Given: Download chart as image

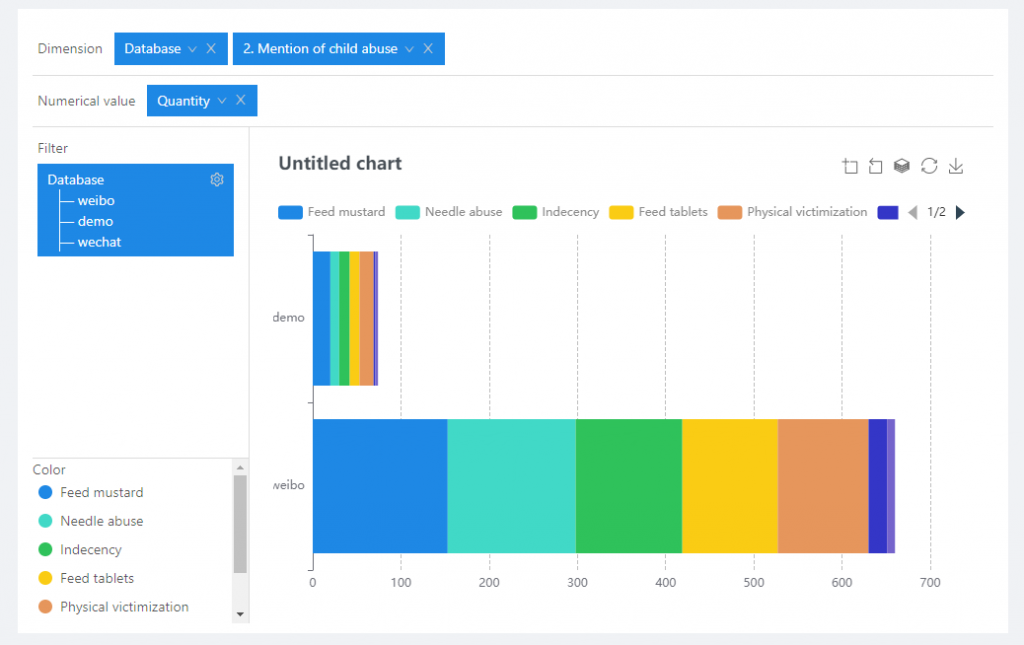Looking at the screenshot, I should tap(956, 166).
